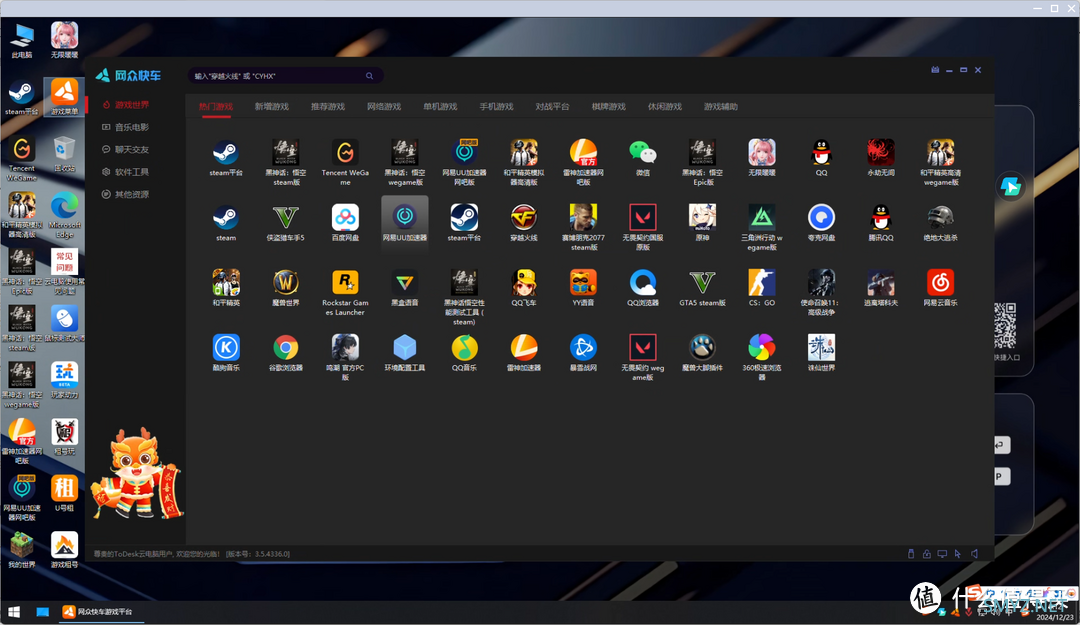This screenshot has width=1080, height=625.
Task: Open 赛博朋克2077 steam版 icon
Action: 583,218
